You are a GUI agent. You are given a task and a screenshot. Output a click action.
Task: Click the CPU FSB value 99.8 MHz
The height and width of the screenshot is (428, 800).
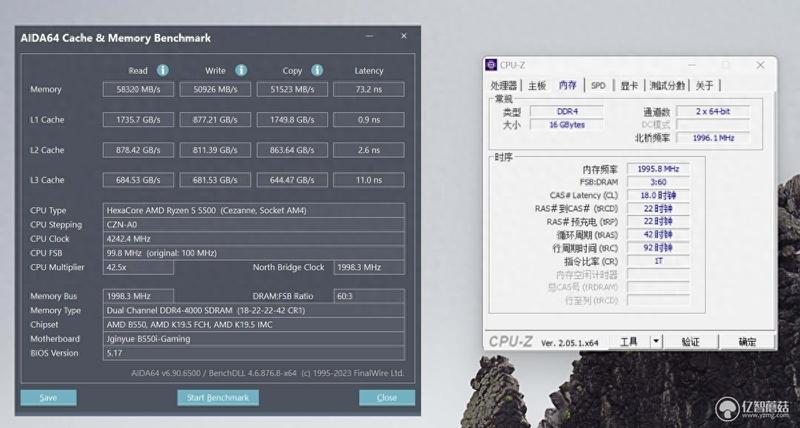click(x=254, y=253)
